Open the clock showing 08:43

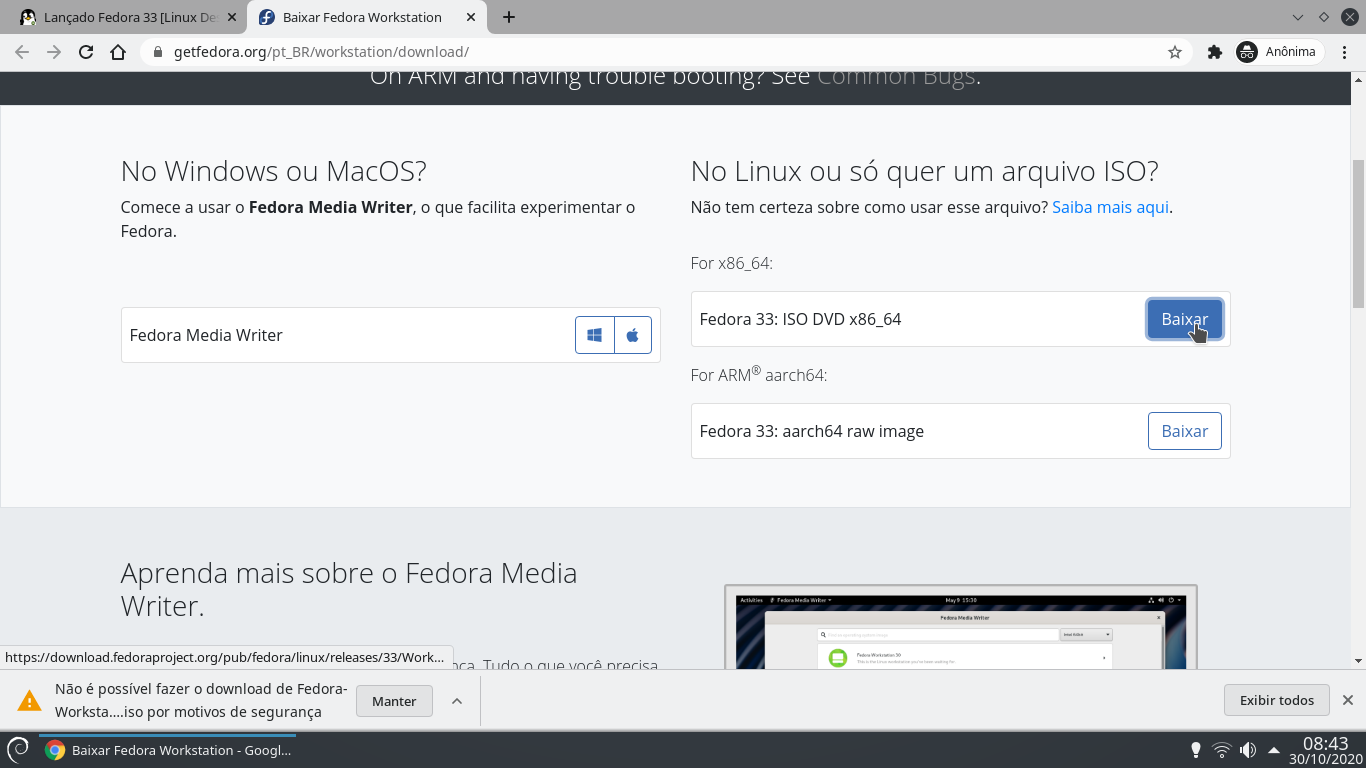pos(1325,750)
